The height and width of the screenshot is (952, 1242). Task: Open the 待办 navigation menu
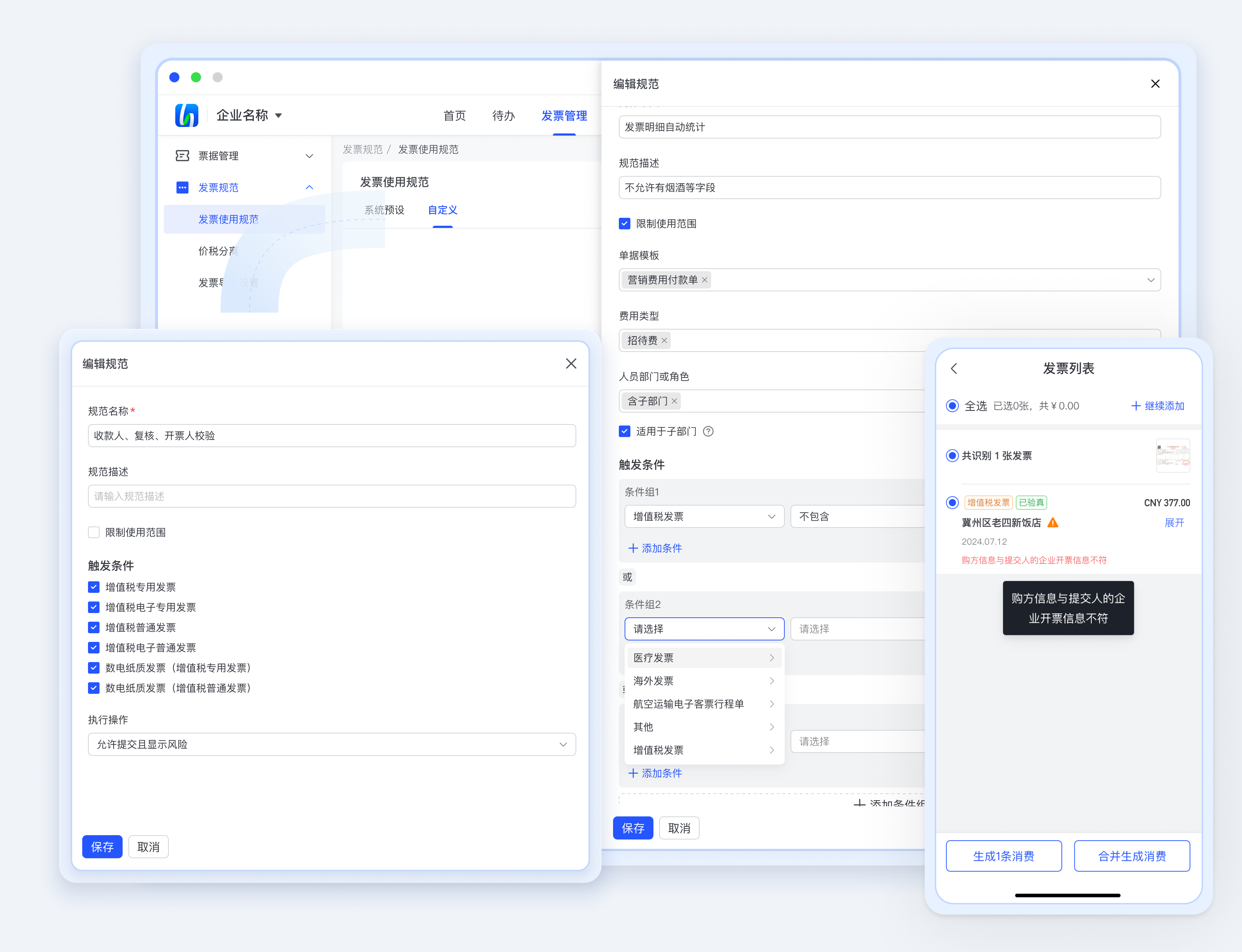[503, 116]
